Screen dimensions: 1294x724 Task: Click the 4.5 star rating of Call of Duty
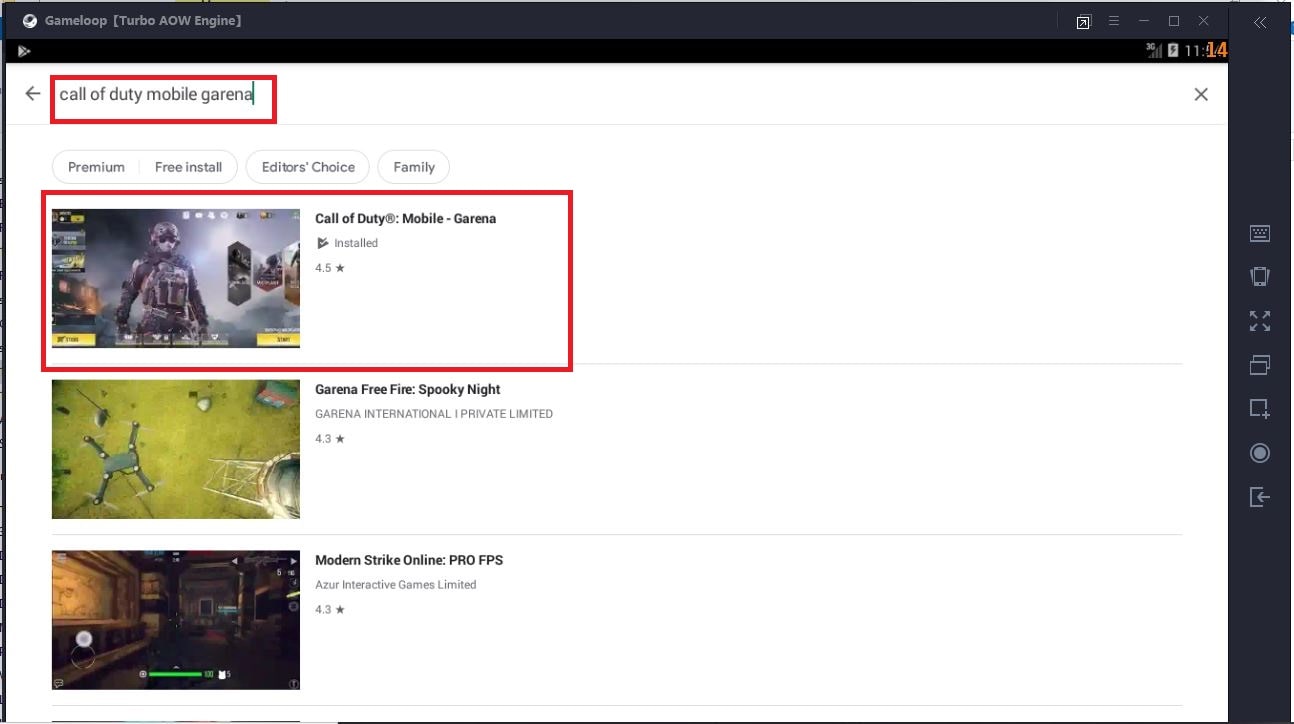330,268
